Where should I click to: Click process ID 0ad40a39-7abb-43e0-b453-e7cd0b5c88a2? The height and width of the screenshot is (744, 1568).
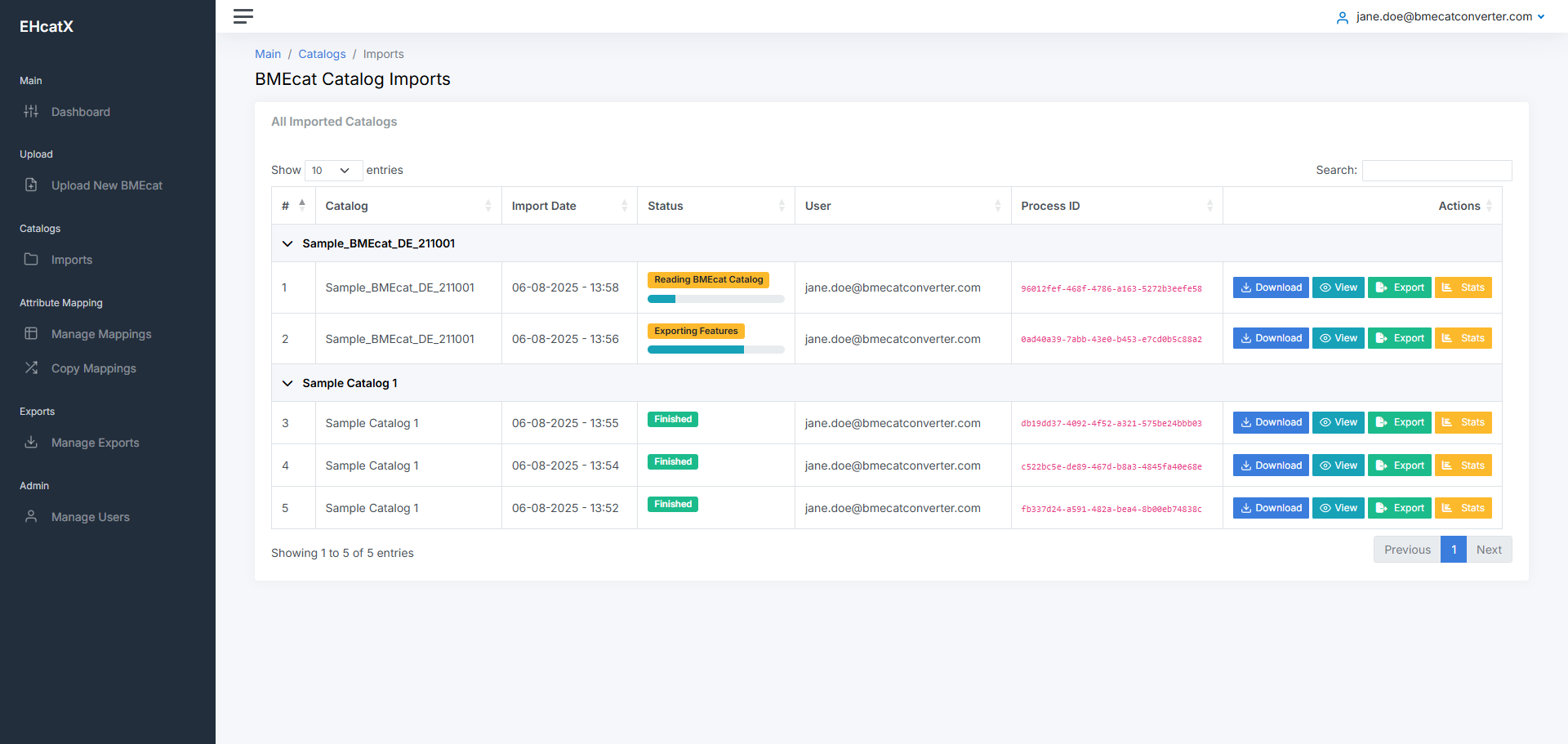point(1111,339)
